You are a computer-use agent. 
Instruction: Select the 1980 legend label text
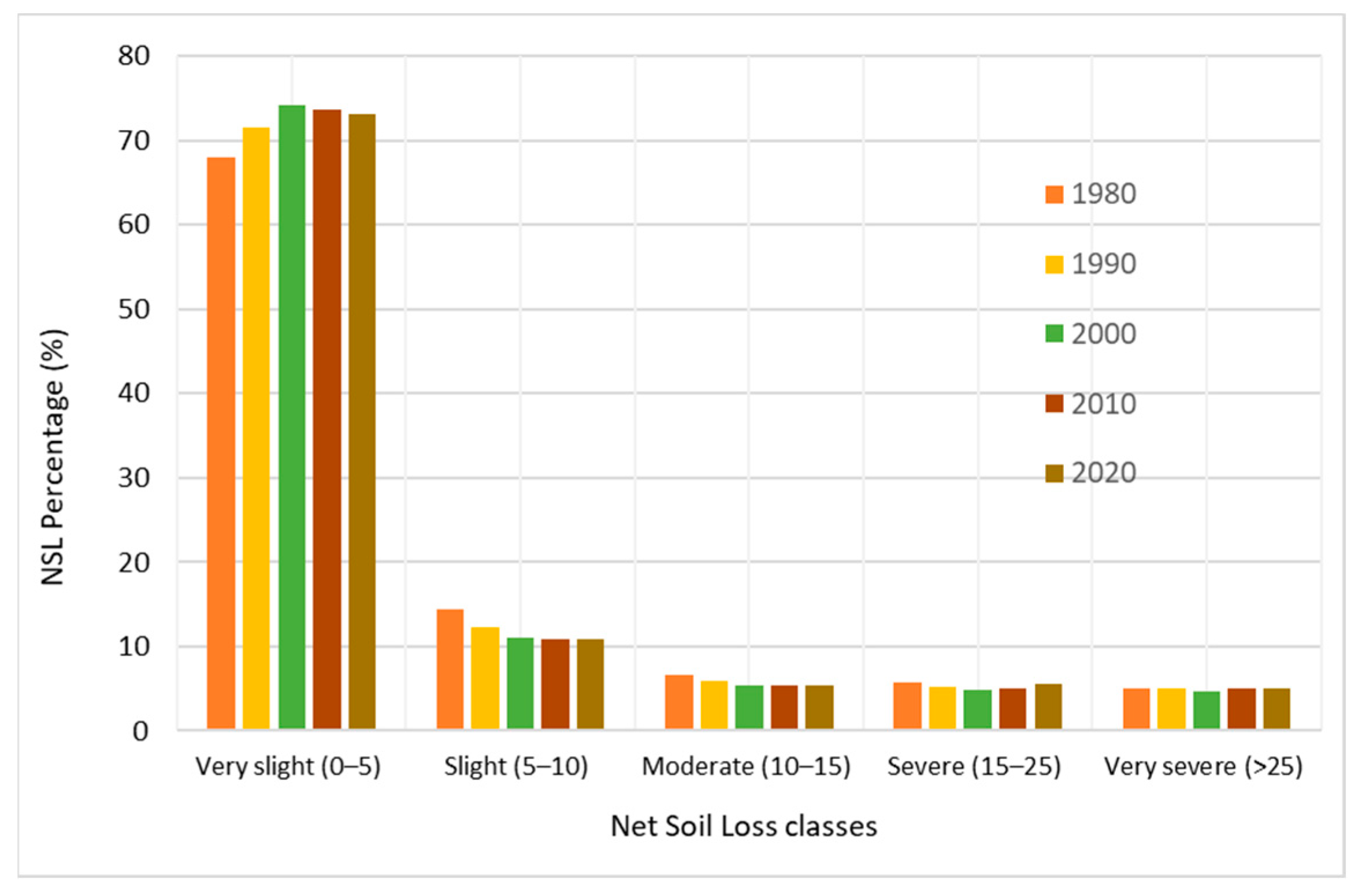1103,194
